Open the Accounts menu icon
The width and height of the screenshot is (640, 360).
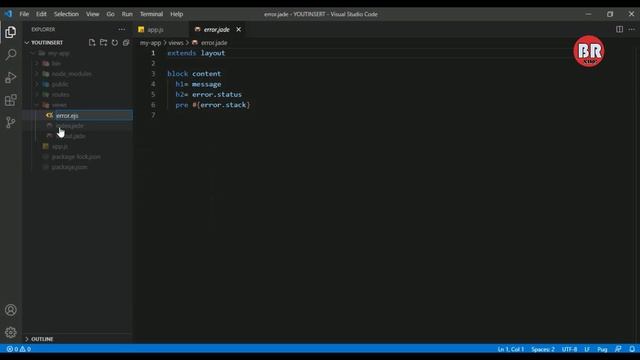point(11,310)
